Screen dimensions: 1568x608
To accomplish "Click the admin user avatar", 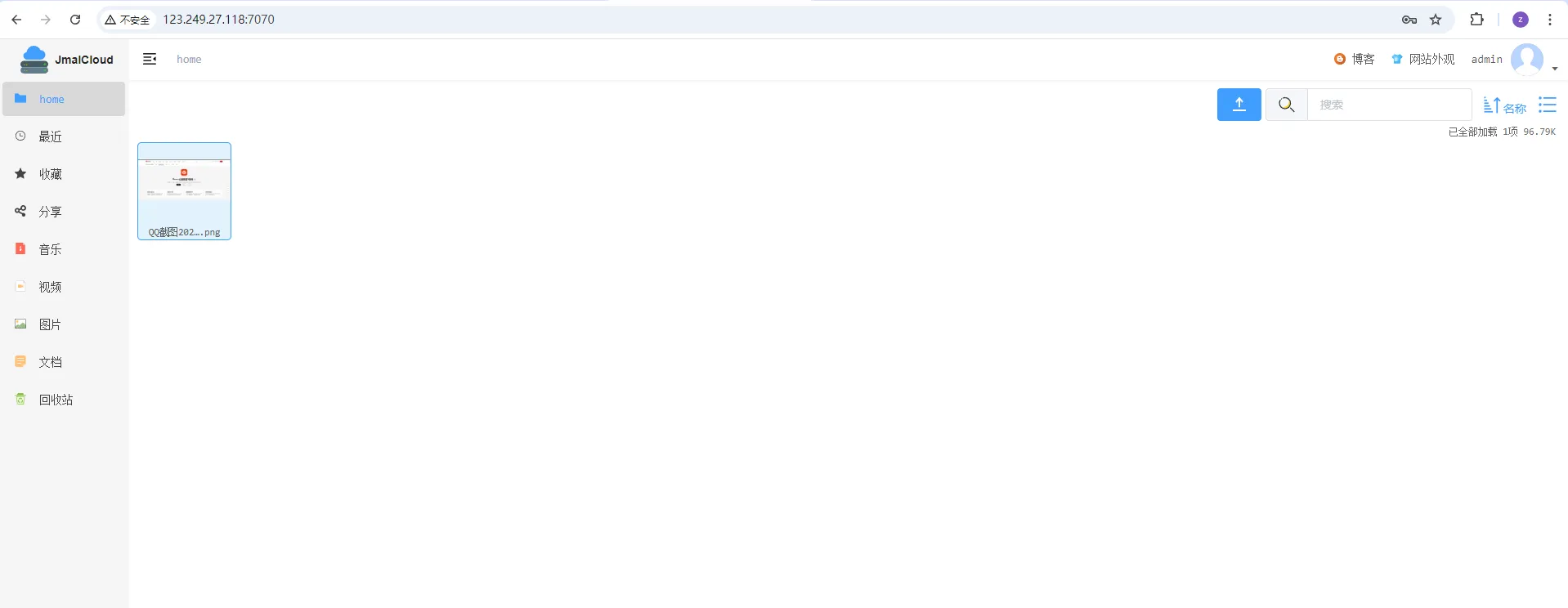I will coord(1526,60).
